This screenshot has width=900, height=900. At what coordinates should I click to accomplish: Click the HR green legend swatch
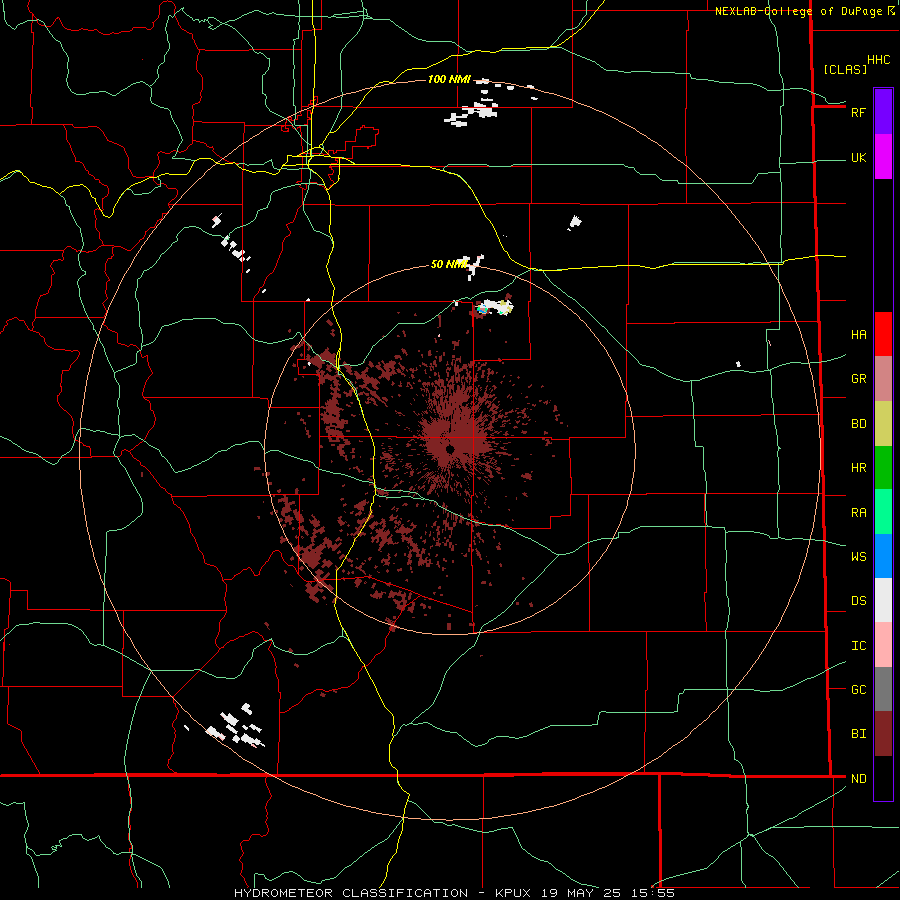(x=883, y=468)
